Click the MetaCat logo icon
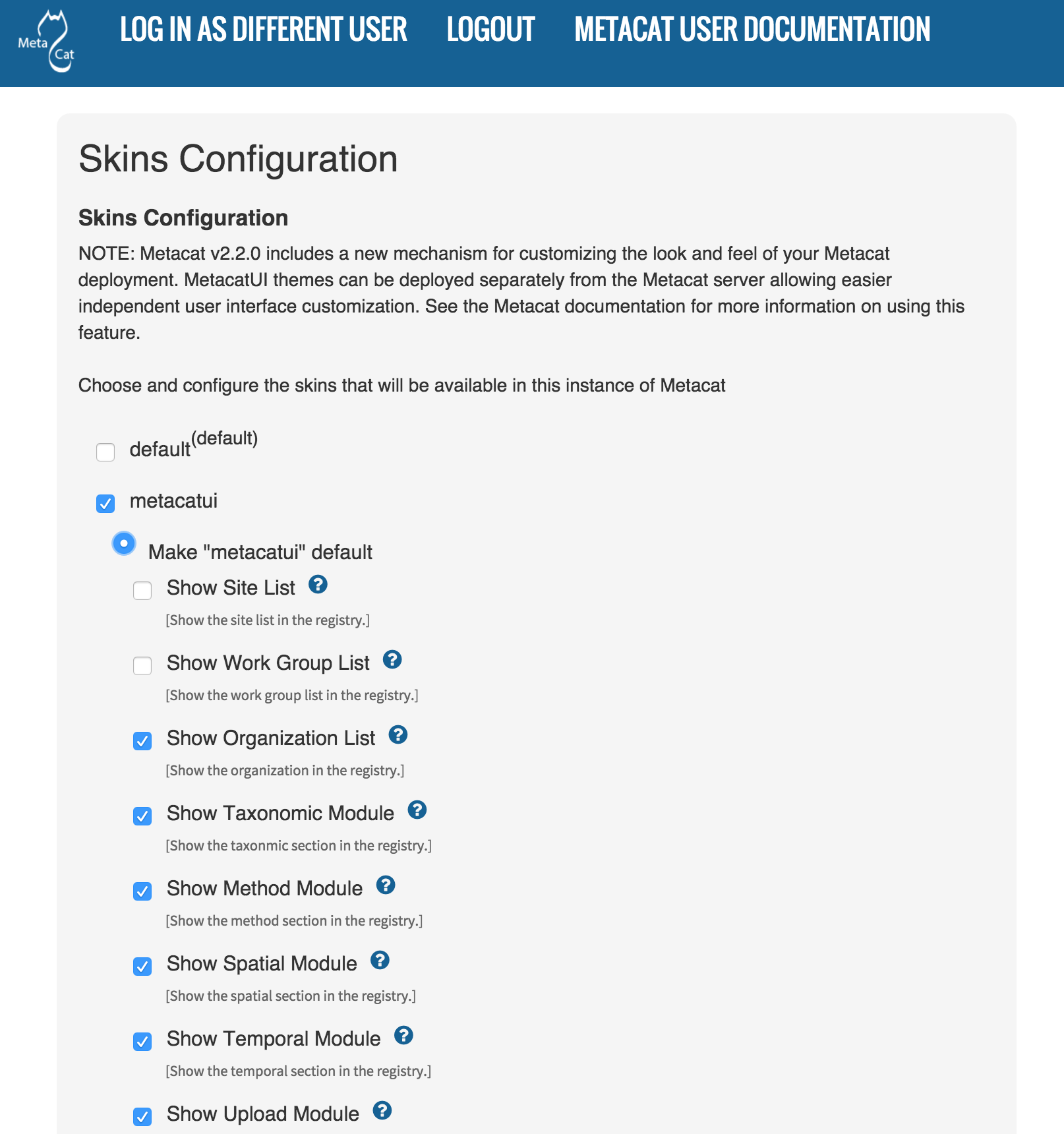The image size is (1064, 1134). click(x=47, y=42)
